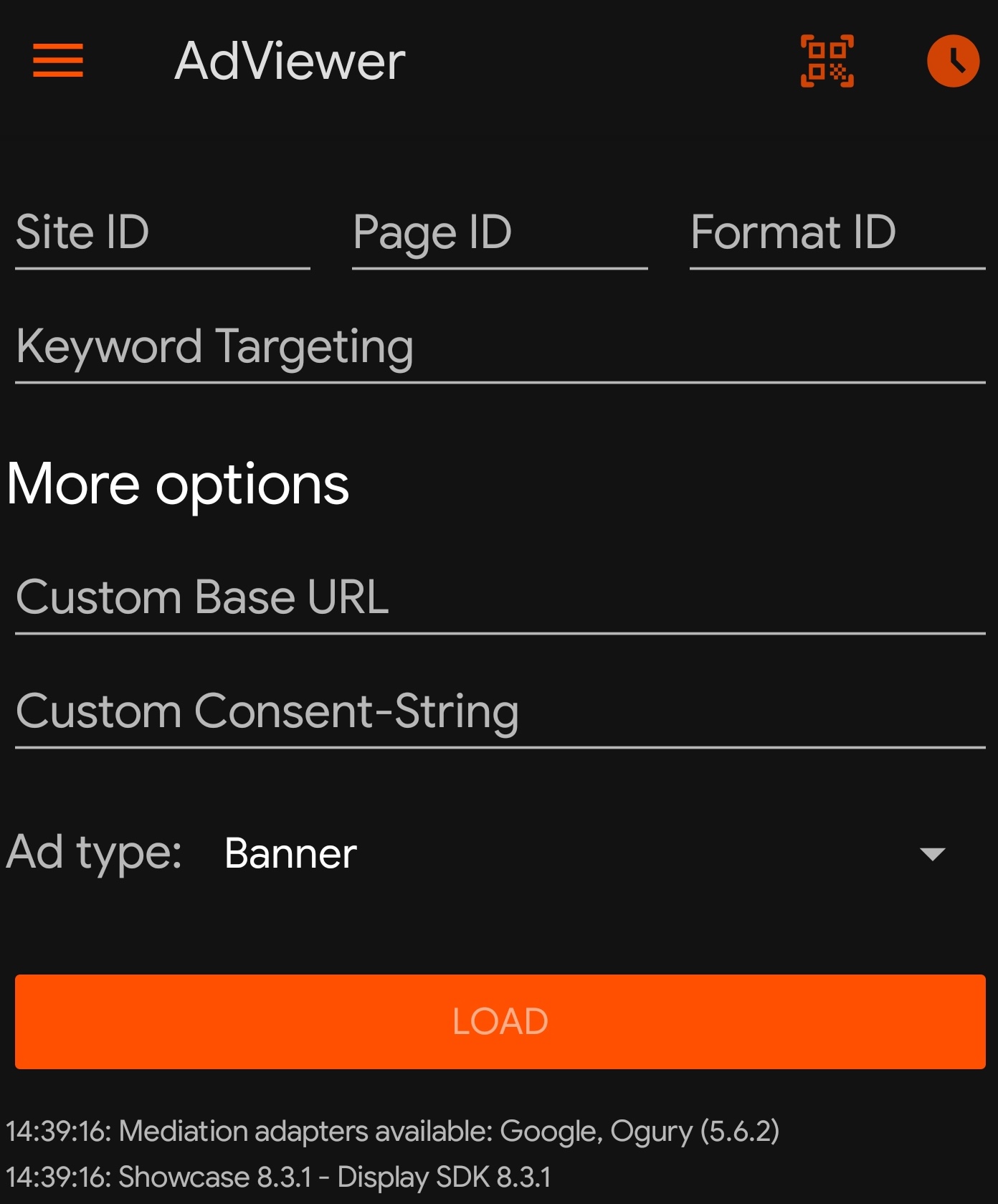Focus the Keyword Targeting field
Viewport: 998px width, 1204px height.
(500, 348)
